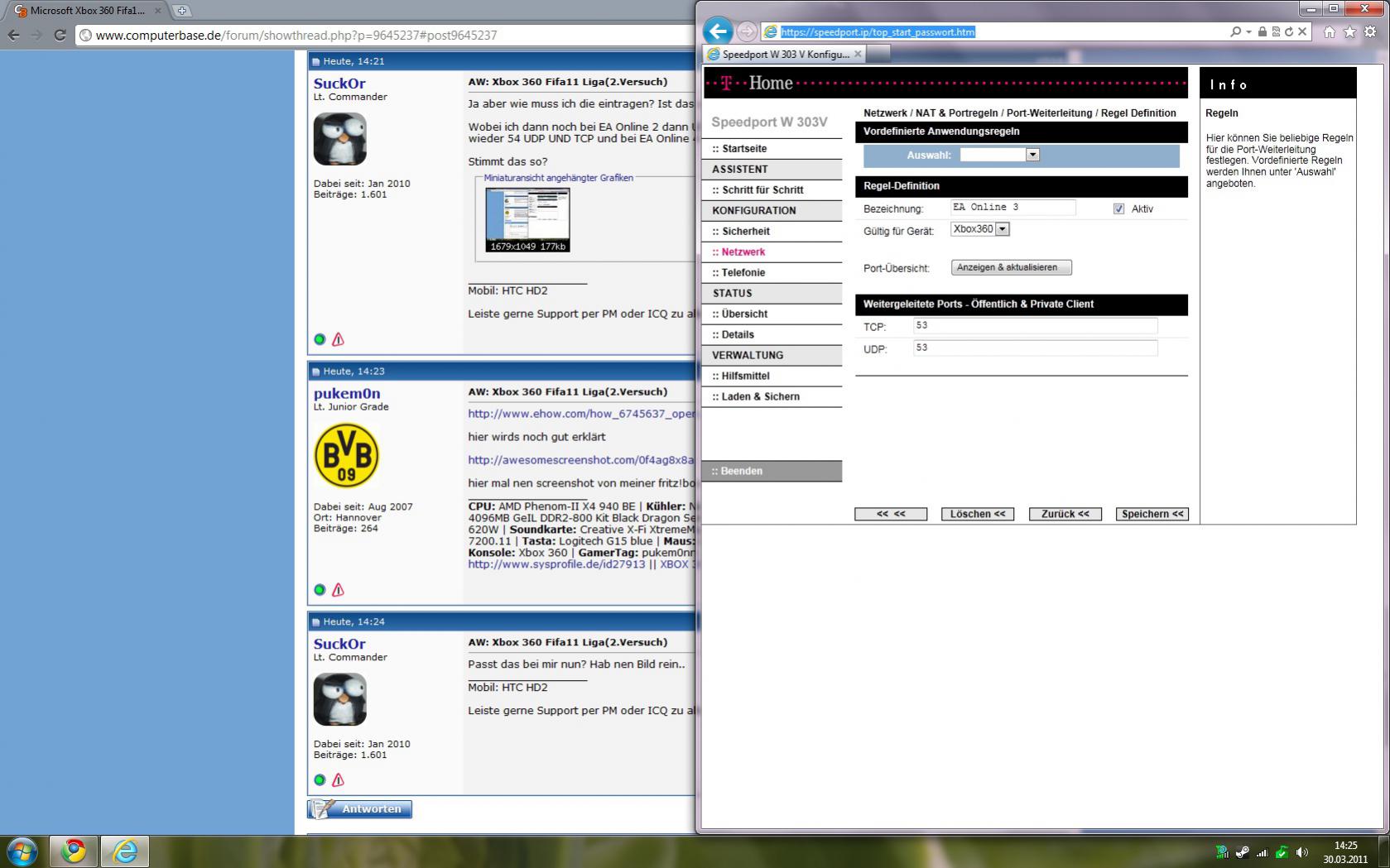Switch to Internet Explorer from the taskbar
Image resolution: width=1390 pixels, height=868 pixels.
[125, 851]
